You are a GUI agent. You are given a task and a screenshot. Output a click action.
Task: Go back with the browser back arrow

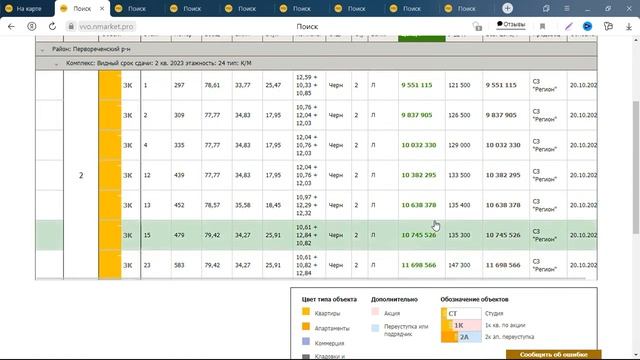pos(11,27)
